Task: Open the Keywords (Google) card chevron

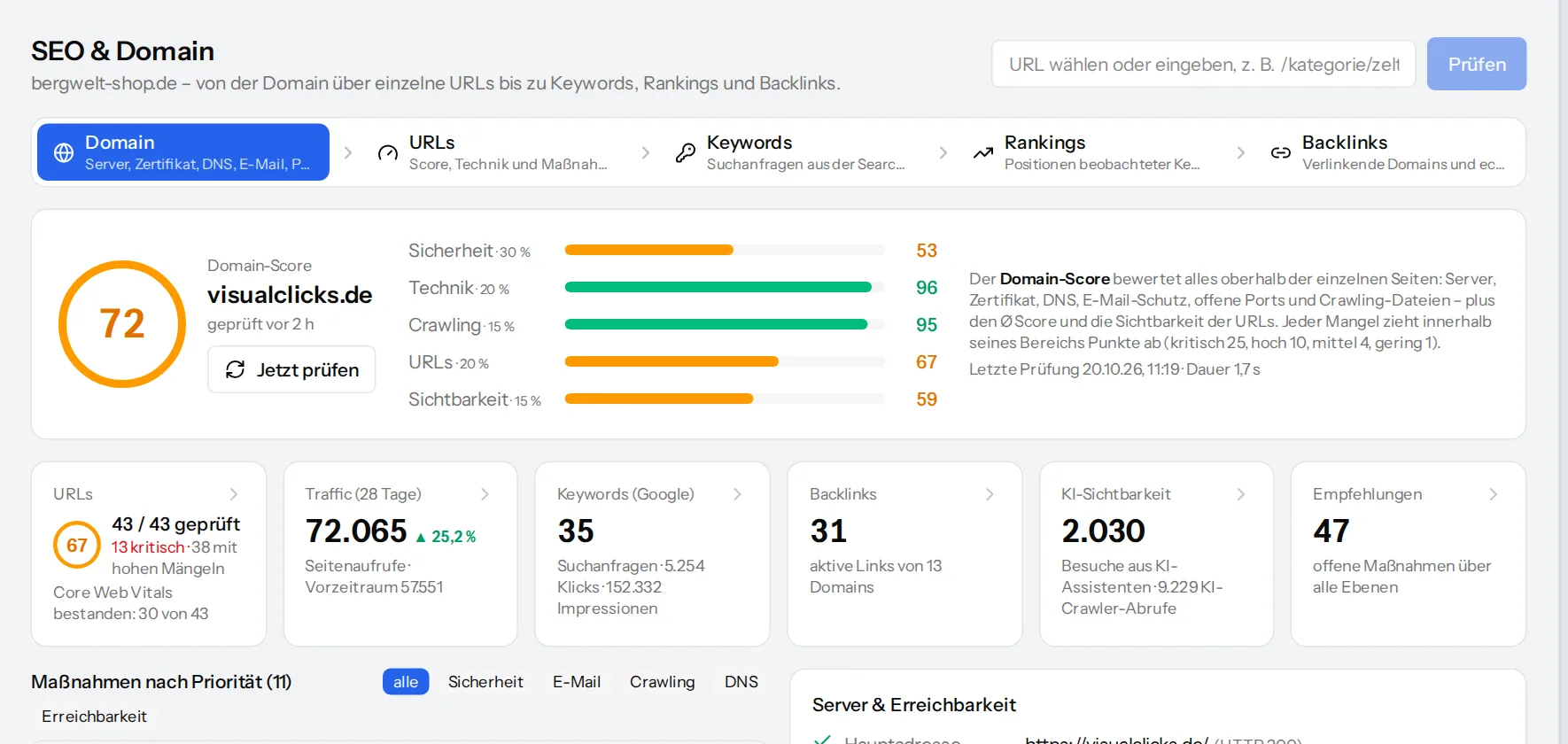Action: tap(737, 494)
